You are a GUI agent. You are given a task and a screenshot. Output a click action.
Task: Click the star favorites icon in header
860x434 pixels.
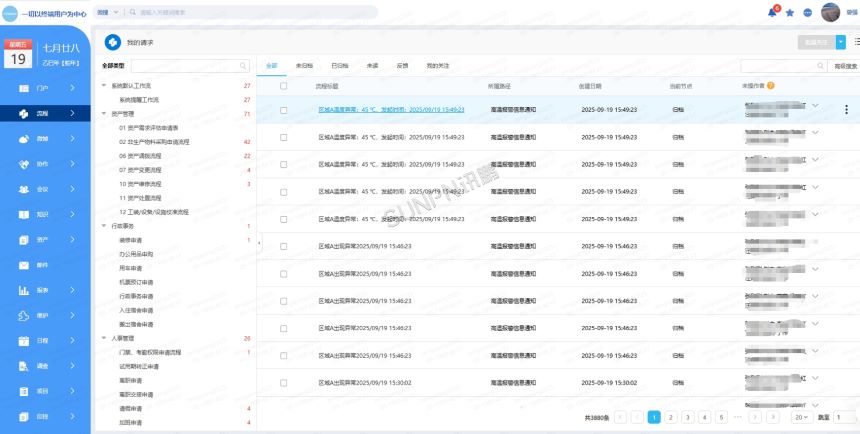[x=790, y=13]
